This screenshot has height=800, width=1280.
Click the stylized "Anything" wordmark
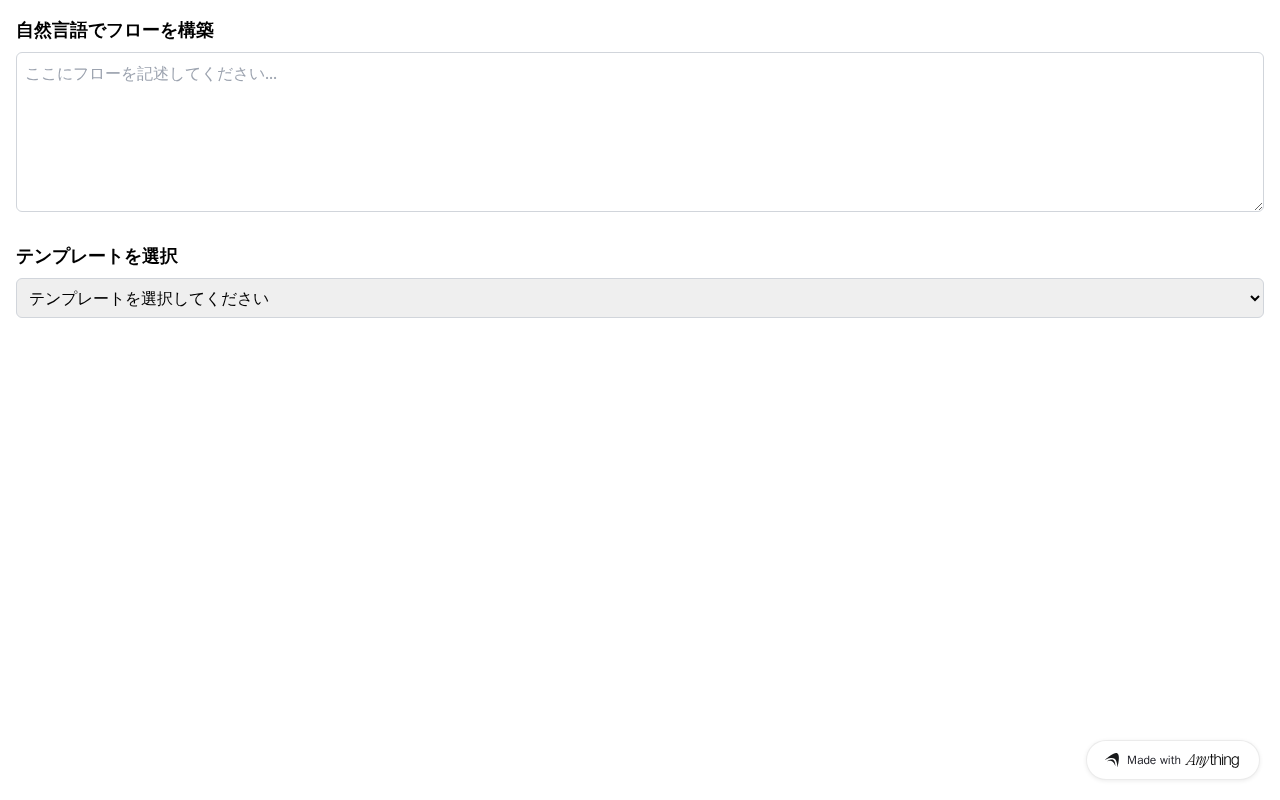tap(1212, 760)
